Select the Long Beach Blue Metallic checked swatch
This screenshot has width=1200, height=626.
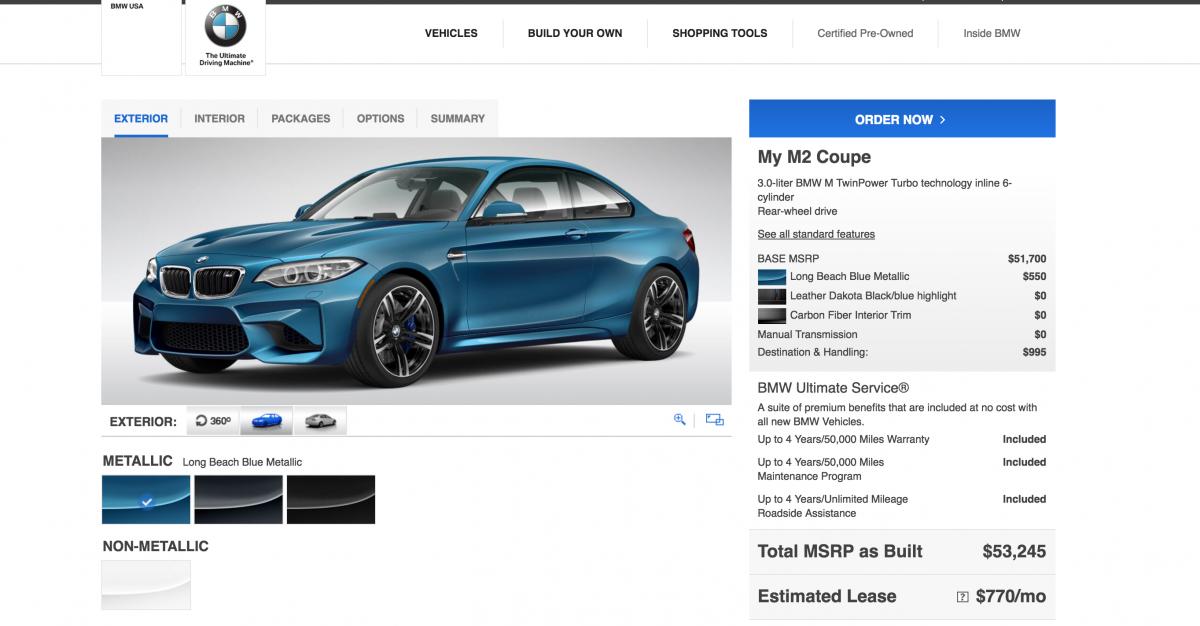[145, 499]
